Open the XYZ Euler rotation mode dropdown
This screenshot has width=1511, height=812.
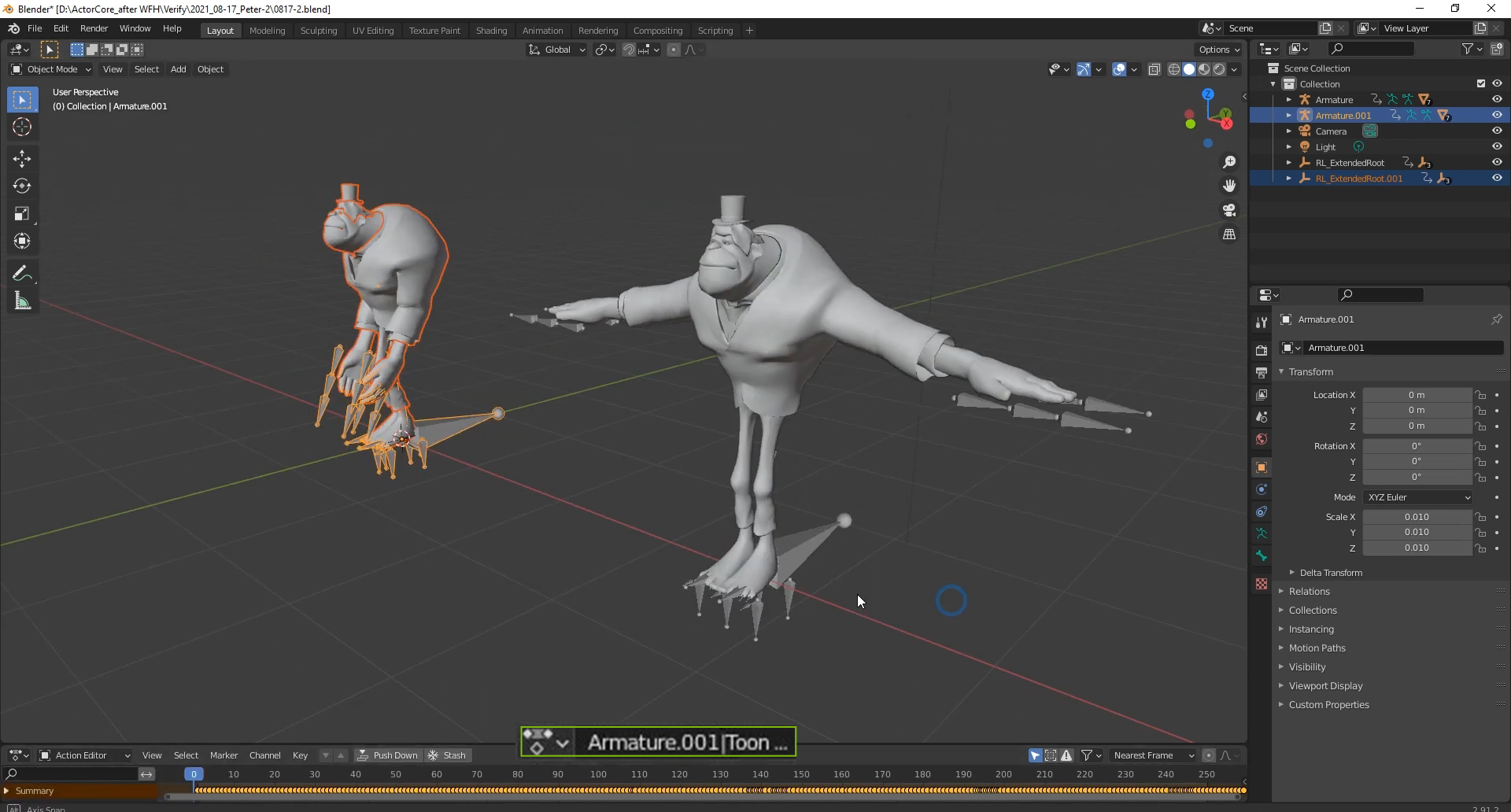(x=1417, y=497)
